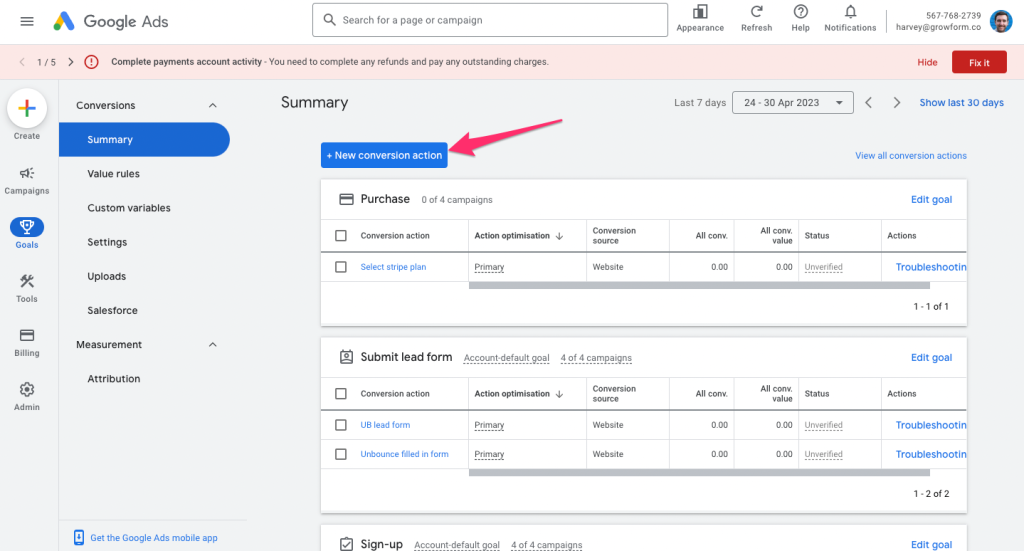Click the Purchase table horizontal scrollbar

point(699,285)
